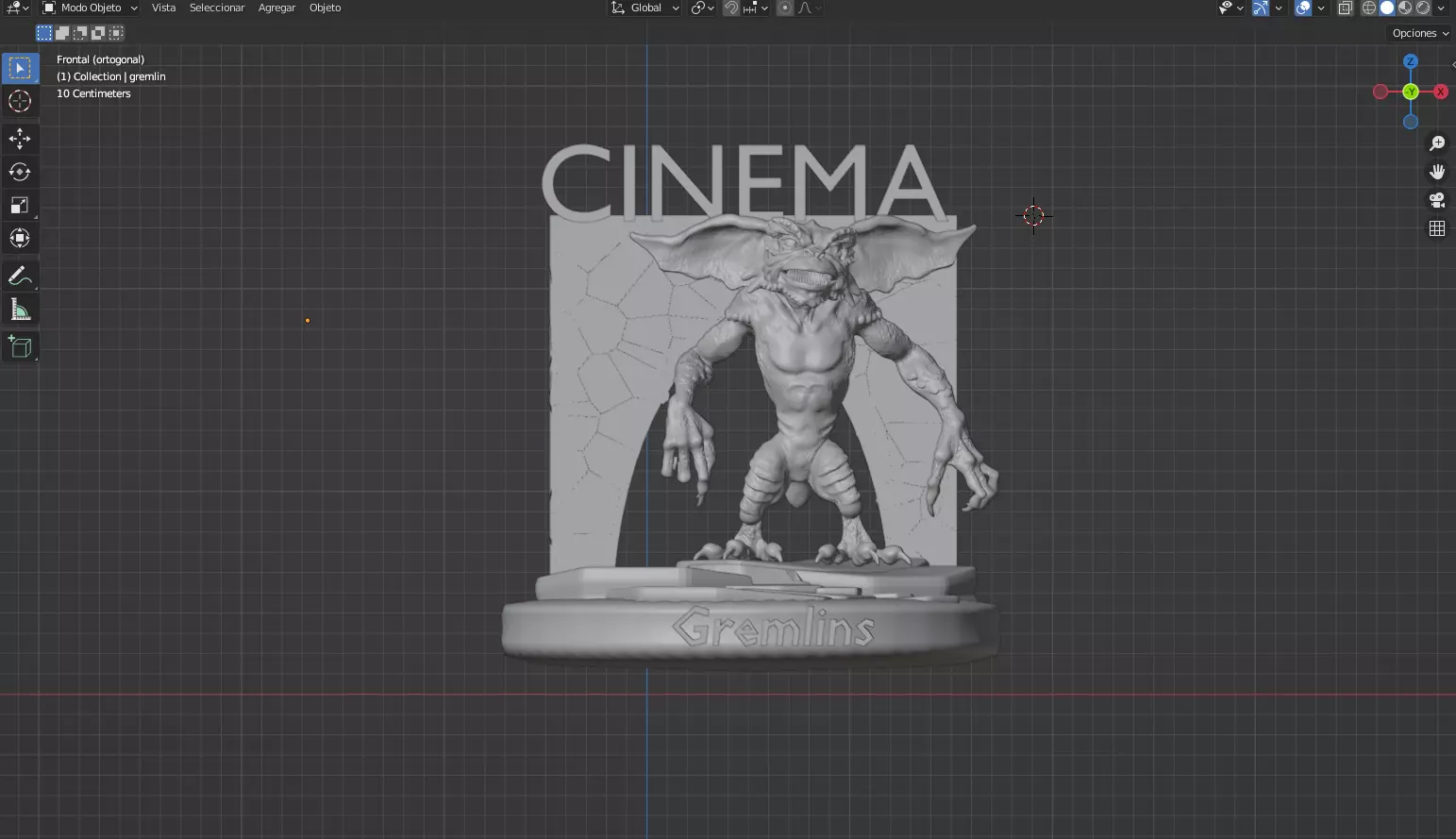The height and width of the screenshot is (839, 1456).
Task: Open the Objeto menu
Action: tap(326, 8)
